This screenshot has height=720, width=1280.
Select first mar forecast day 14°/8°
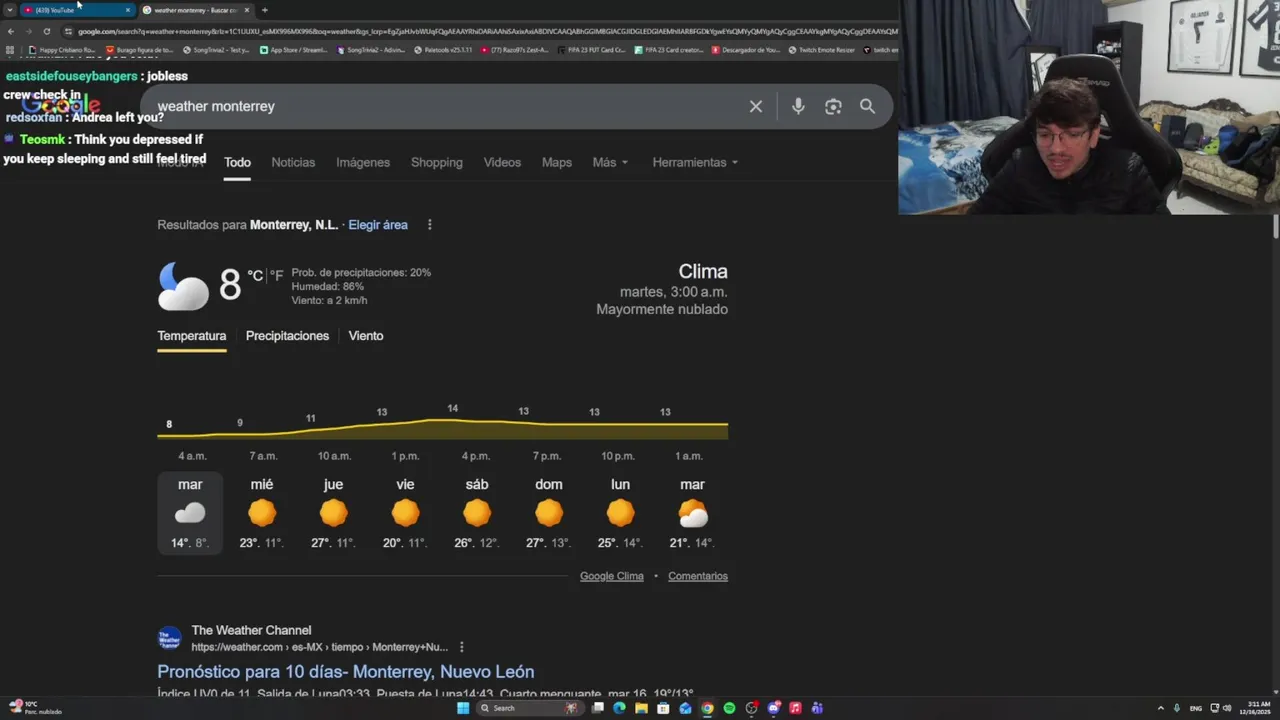coord(190,513)
